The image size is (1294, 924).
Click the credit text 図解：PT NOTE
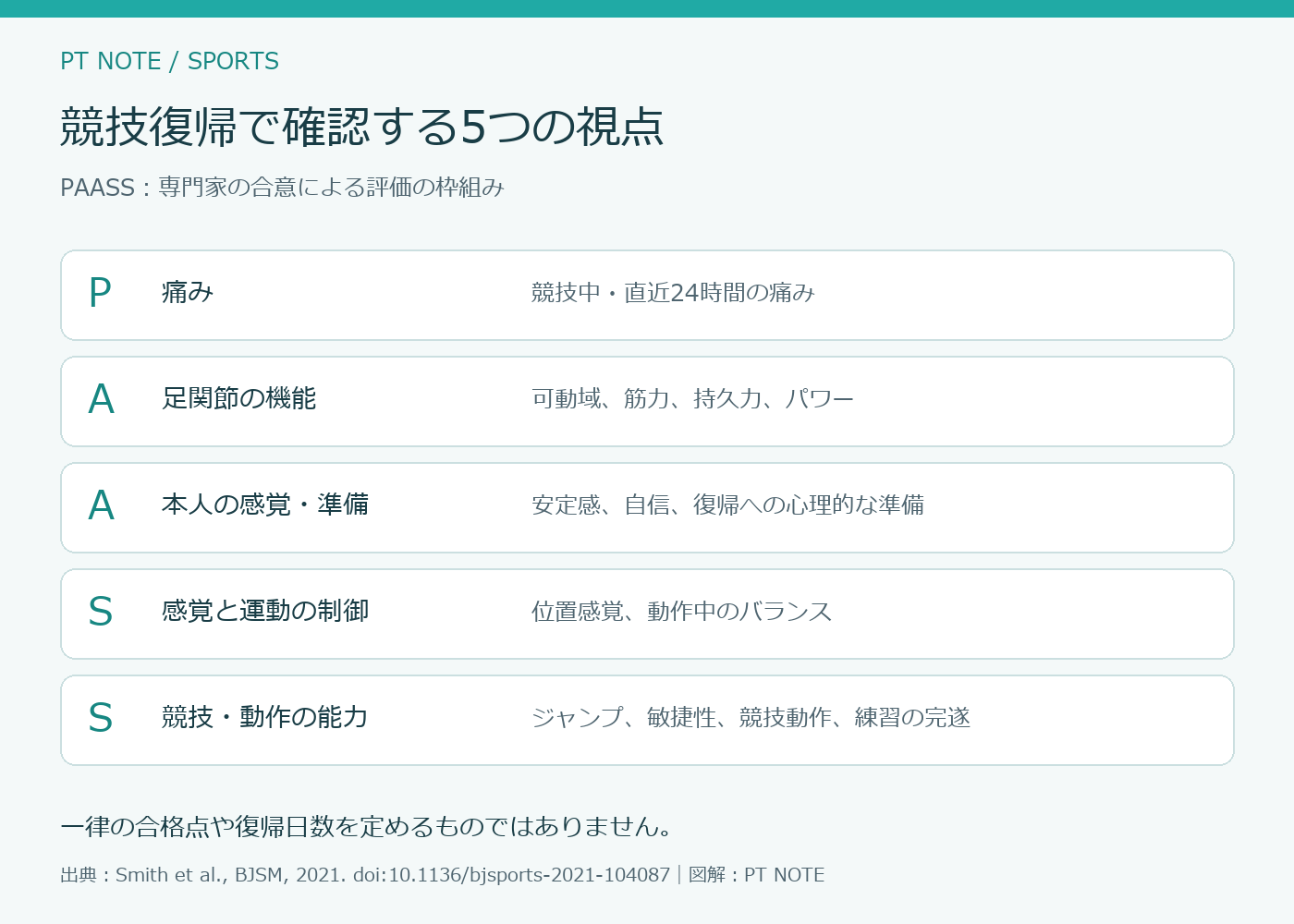point(756,875)
